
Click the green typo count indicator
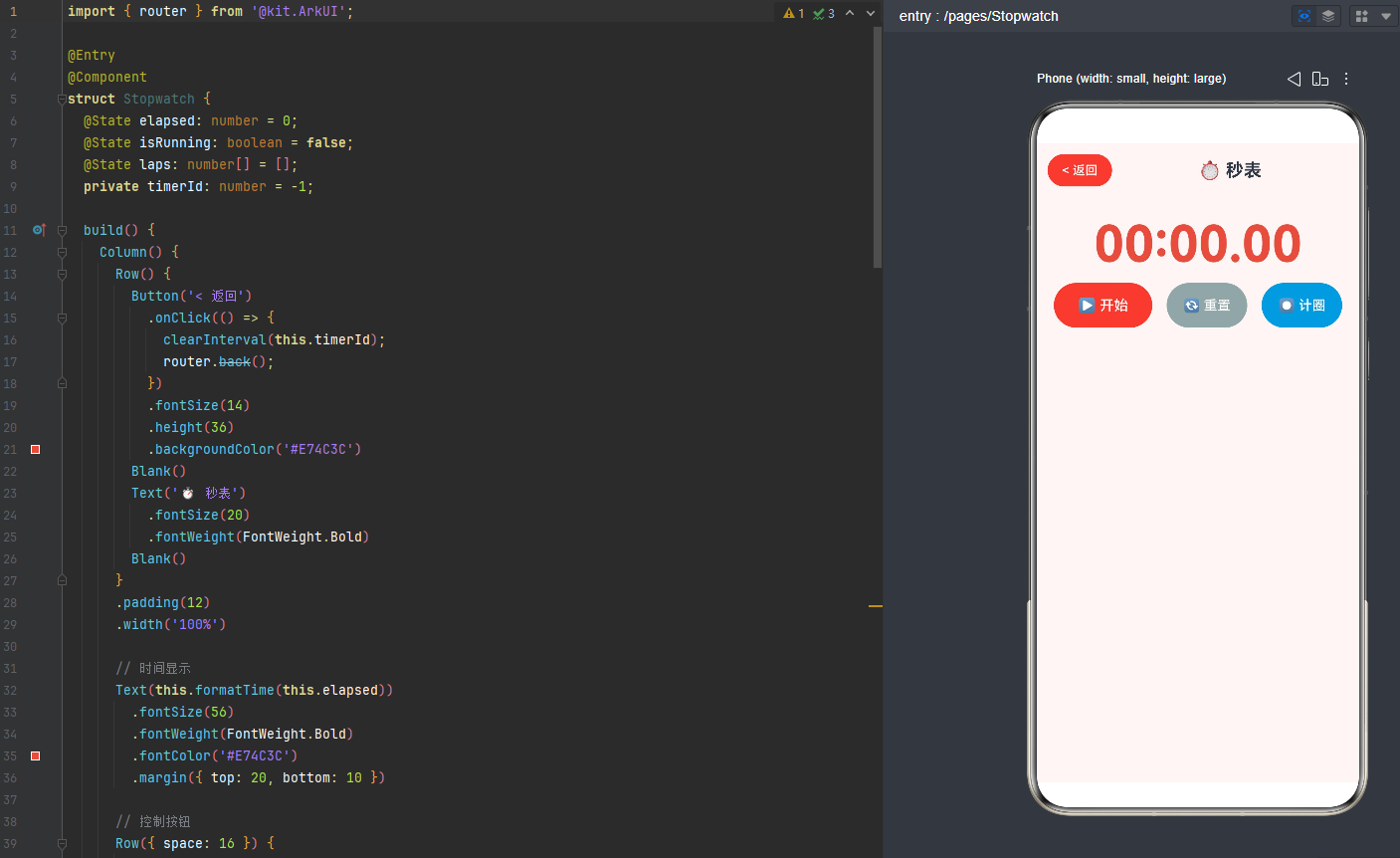[x=824, y=13]
